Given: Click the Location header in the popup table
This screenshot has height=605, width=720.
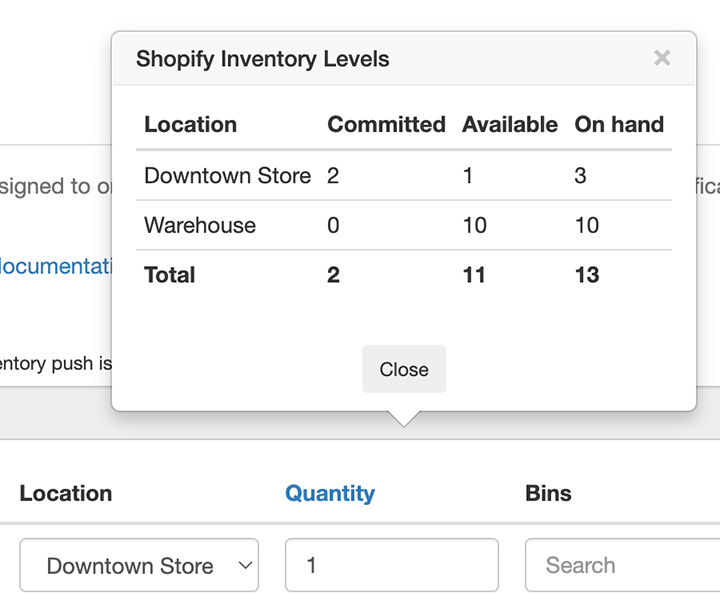Looking at the screenshot, I should pos(191,125).
